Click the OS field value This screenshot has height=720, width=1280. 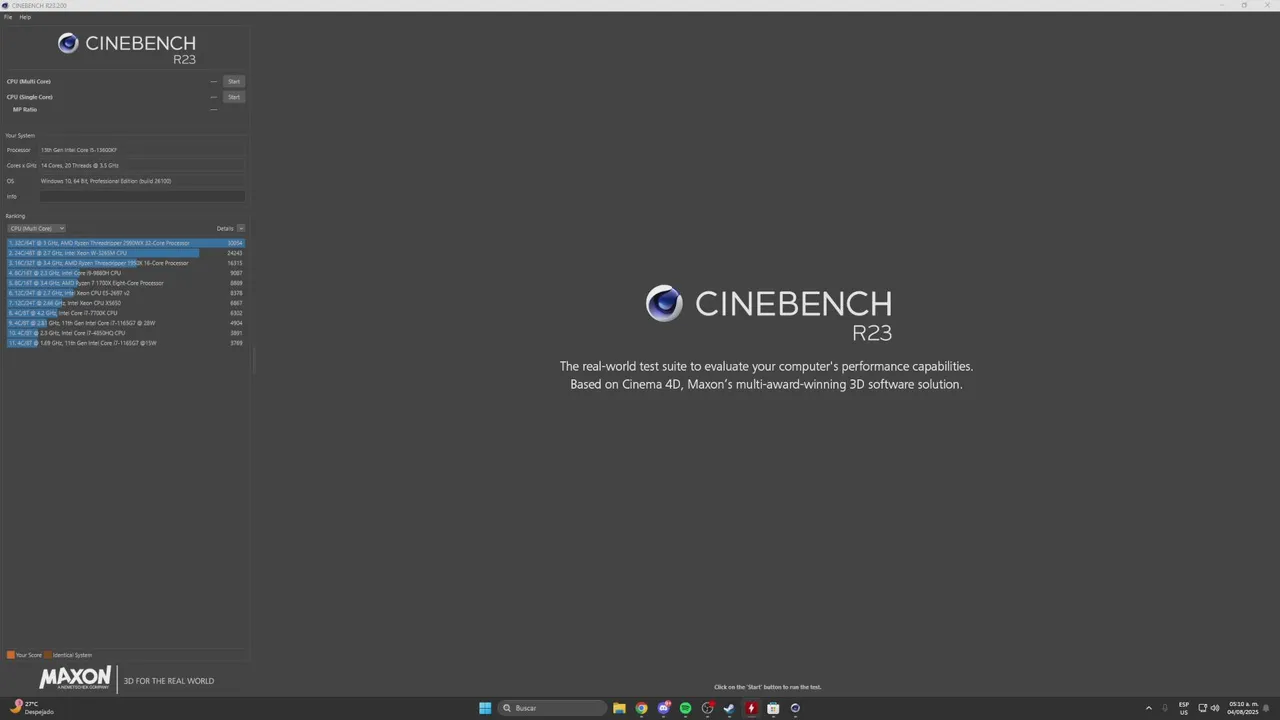tap(142, 181)
